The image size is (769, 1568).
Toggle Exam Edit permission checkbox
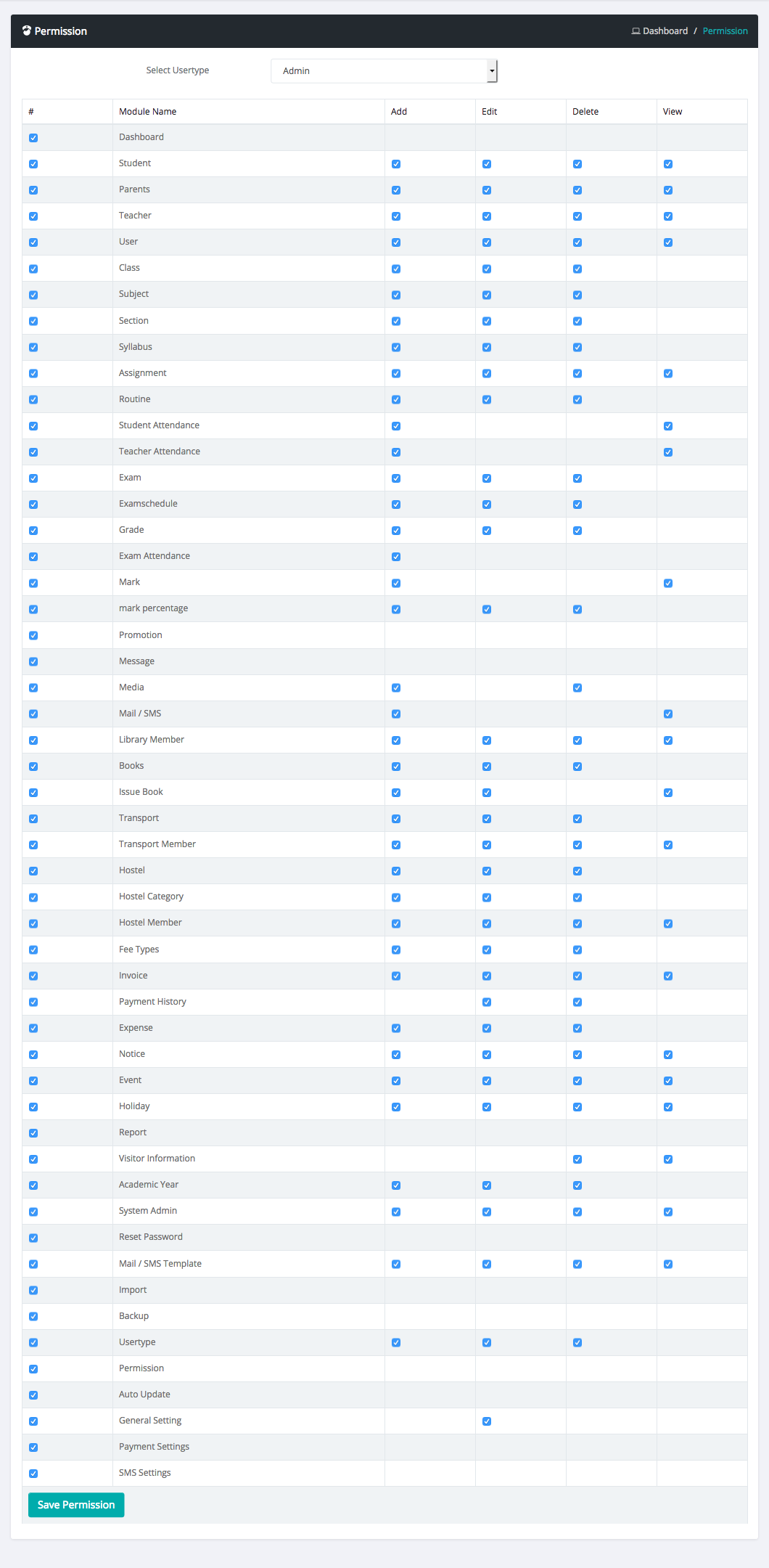pos(487,478)
